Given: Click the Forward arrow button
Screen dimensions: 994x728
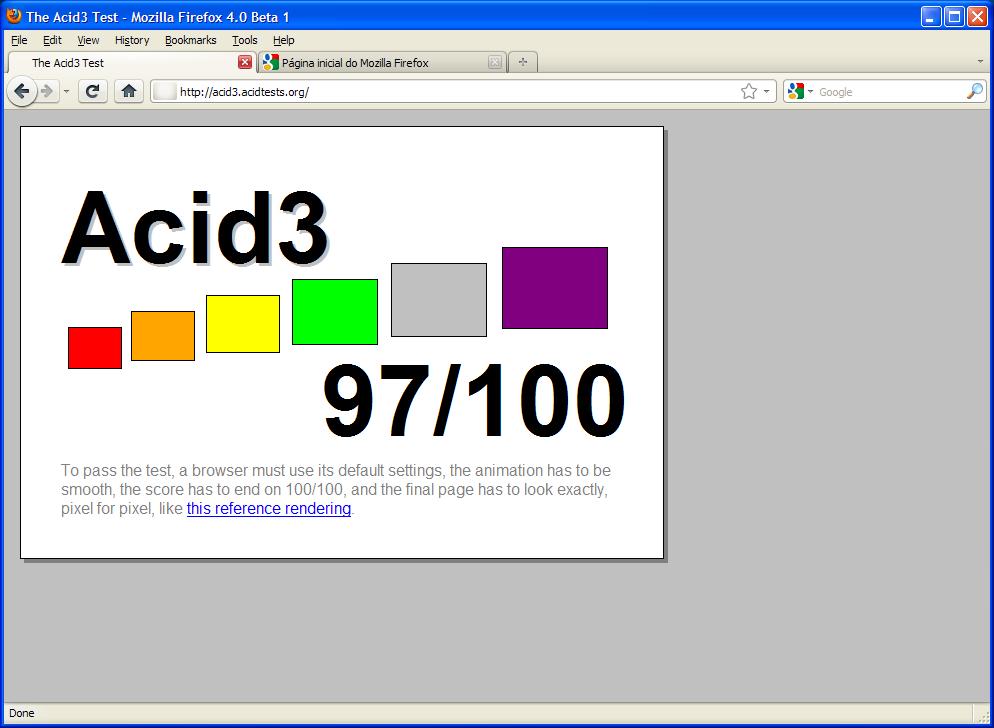Looking at the screenshot, I should [x=48, y=92].
